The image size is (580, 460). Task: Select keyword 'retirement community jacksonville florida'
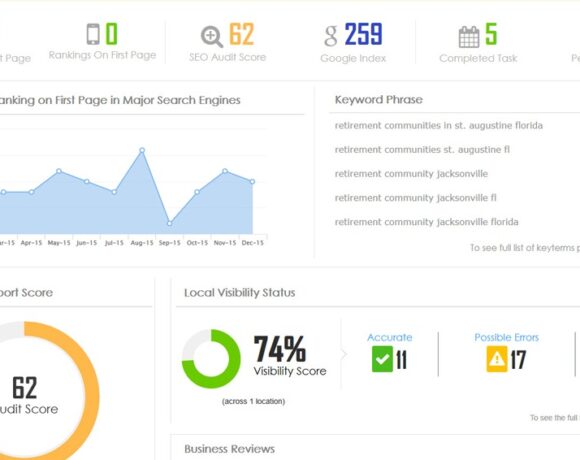[x=426, y=222]
